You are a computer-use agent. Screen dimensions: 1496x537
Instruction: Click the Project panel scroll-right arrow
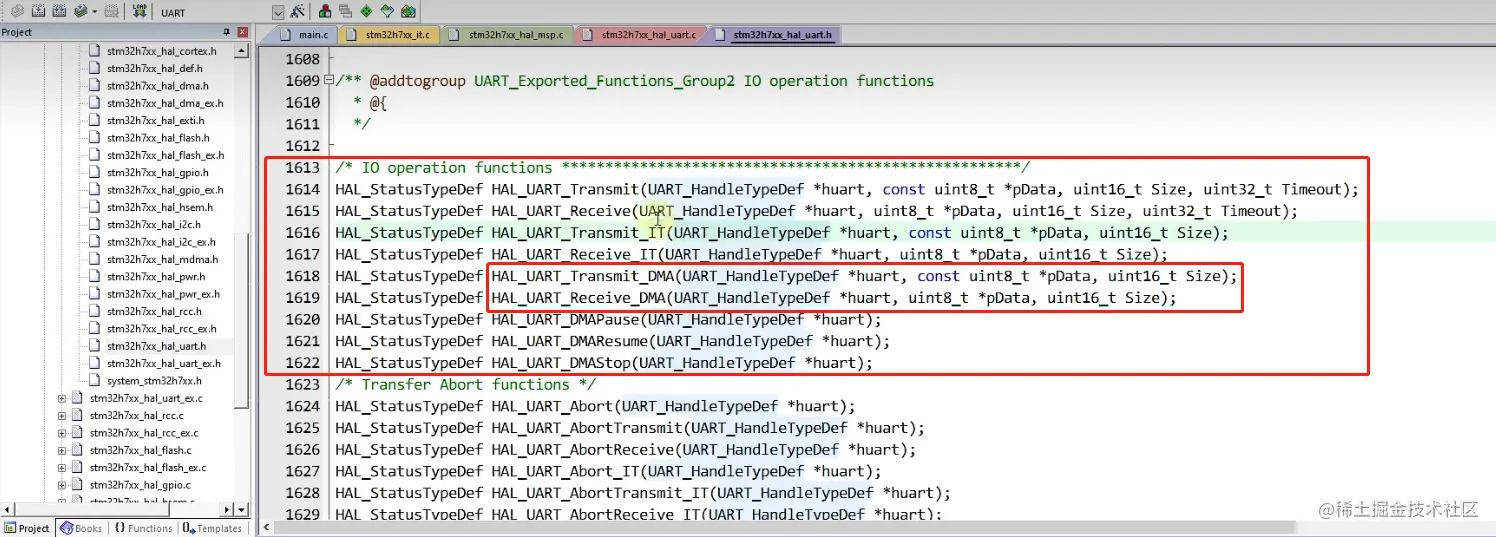point(229,509)
